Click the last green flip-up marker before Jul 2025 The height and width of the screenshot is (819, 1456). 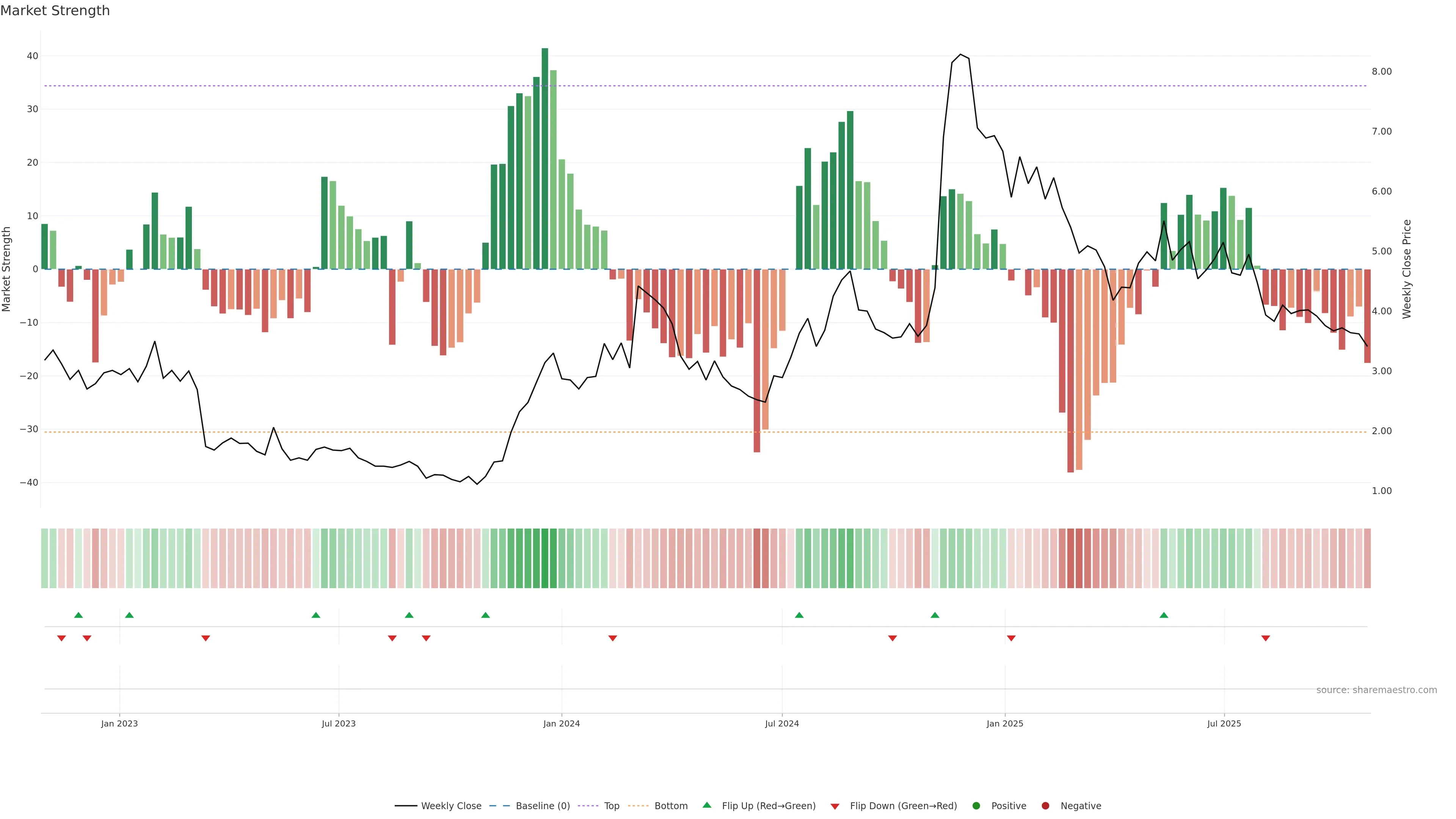coord(1164,615)
